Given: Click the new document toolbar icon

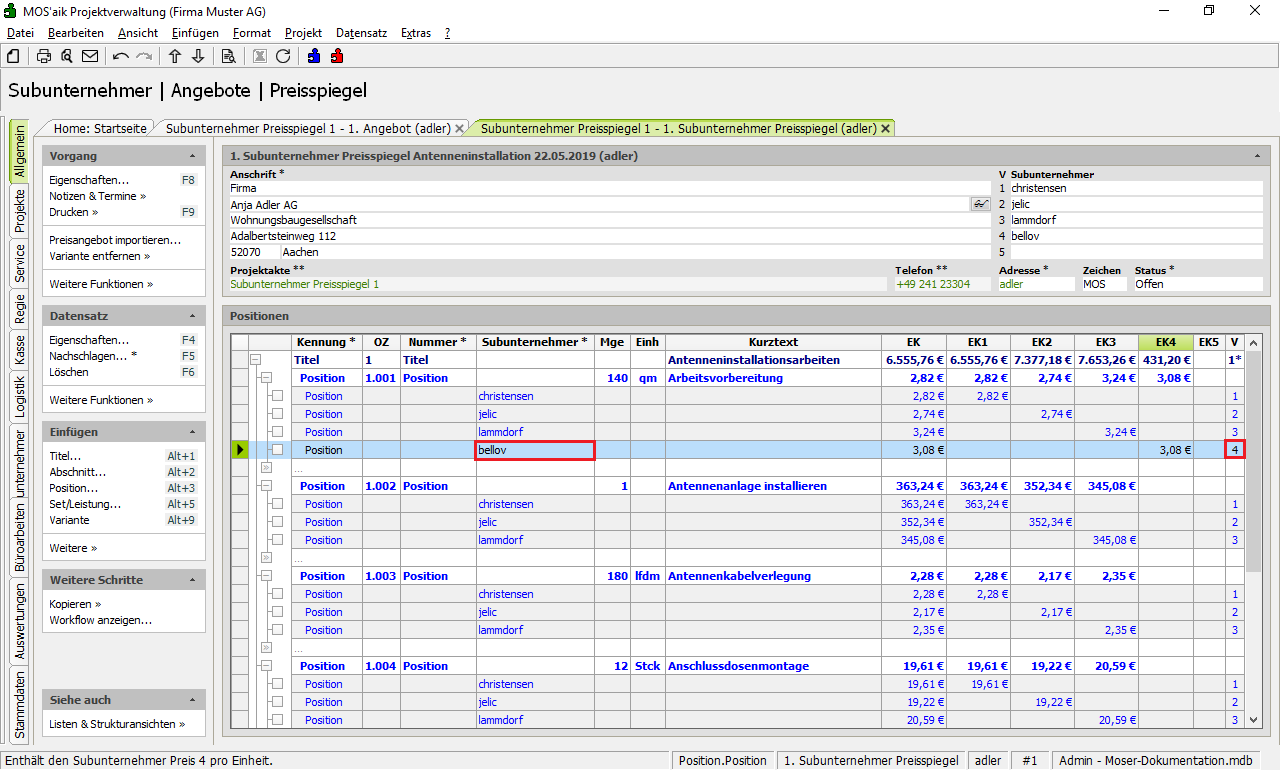Looking at the screenshot, I should click(13, 56).
